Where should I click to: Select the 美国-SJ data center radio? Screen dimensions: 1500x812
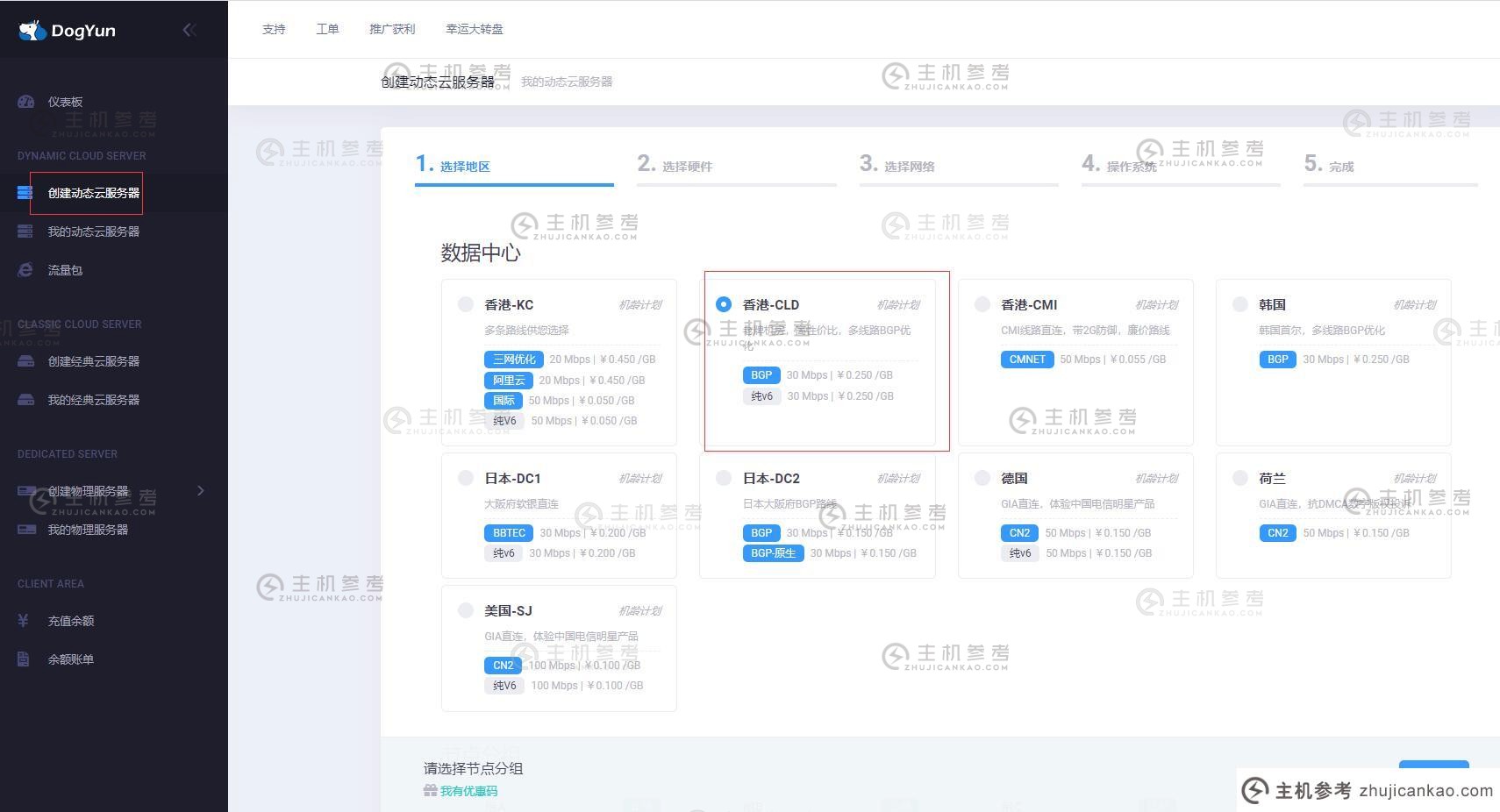pos(466,610)
